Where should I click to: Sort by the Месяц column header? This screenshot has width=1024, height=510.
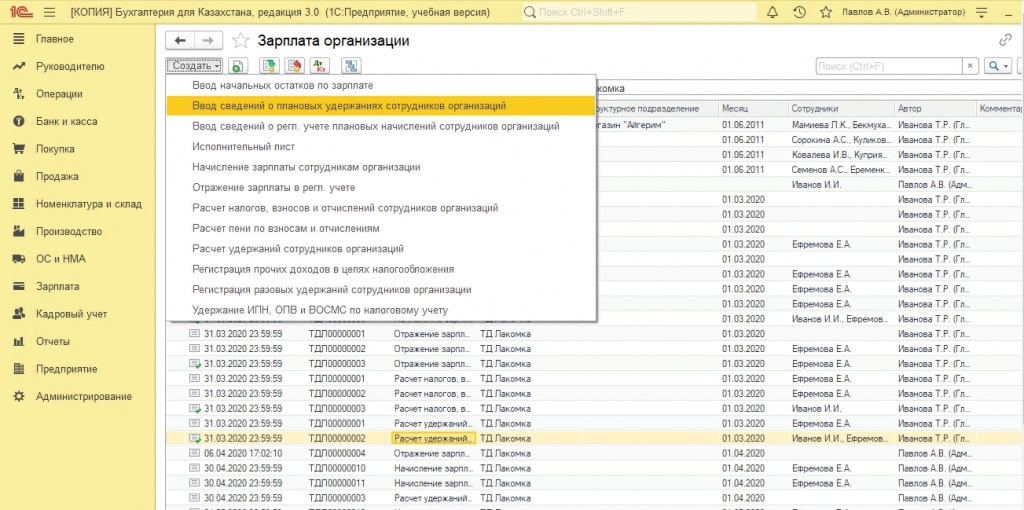click(x=752, y=108)
